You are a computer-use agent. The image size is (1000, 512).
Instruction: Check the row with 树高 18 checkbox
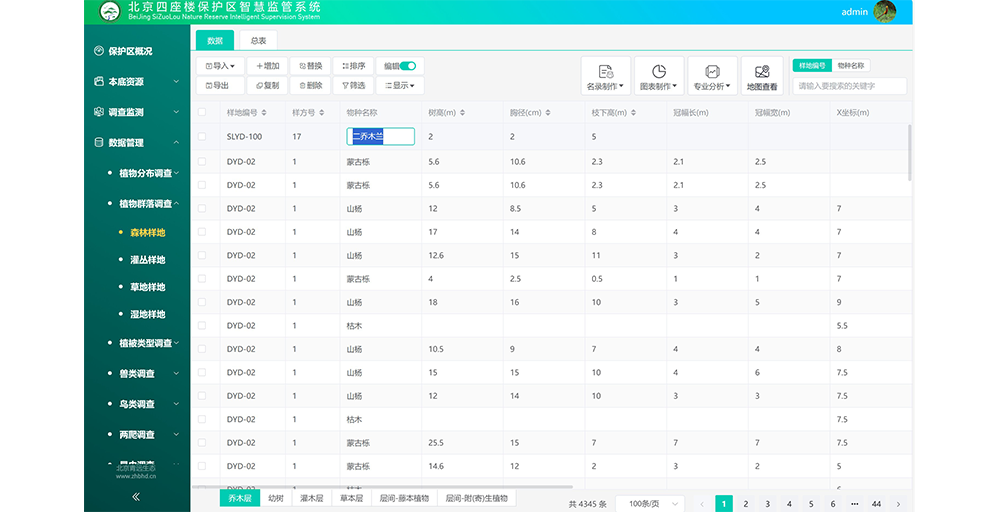202,302
